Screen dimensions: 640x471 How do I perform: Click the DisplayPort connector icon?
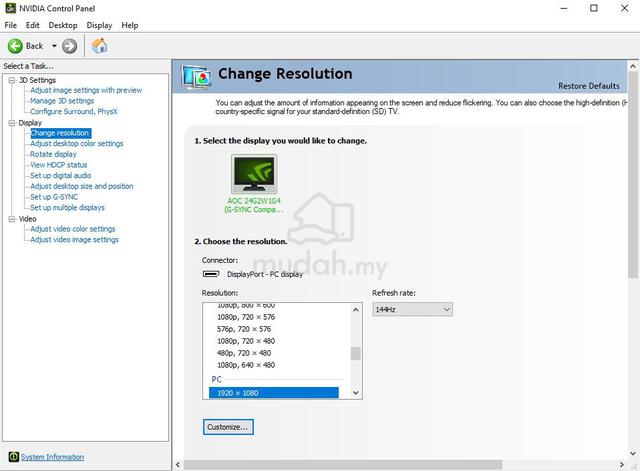pos(211,274)
